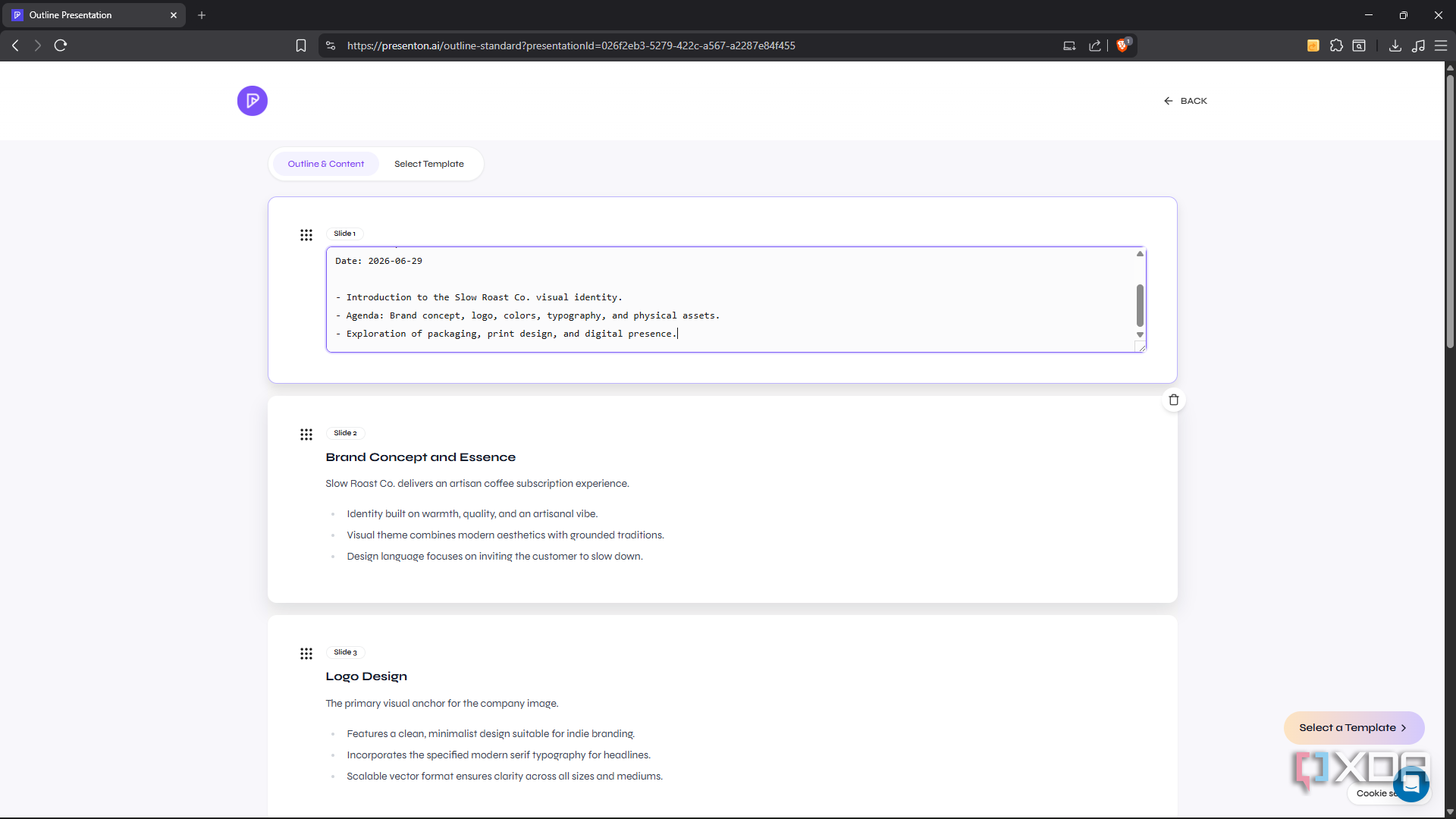
Task: Click the textarea scroll down arrow
Action: pyautogui.click(x=1140, y=334)
